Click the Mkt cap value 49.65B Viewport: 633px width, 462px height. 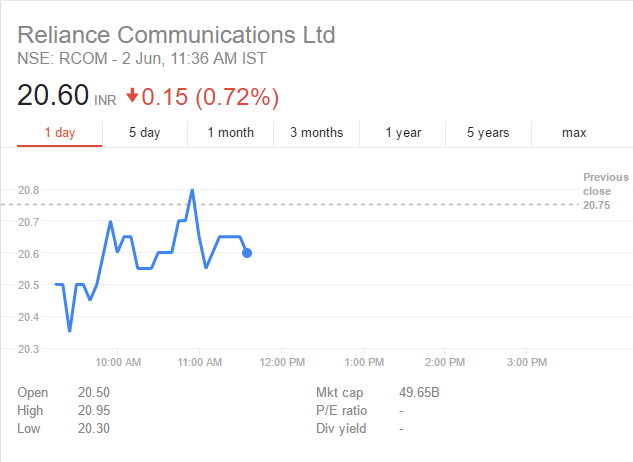(x=419, y=392)
